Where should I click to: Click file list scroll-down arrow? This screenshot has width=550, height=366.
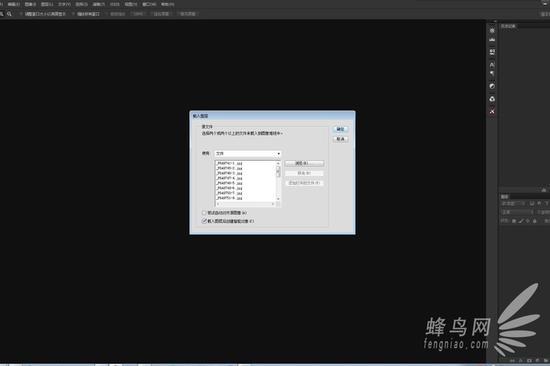tap(278, 199)
